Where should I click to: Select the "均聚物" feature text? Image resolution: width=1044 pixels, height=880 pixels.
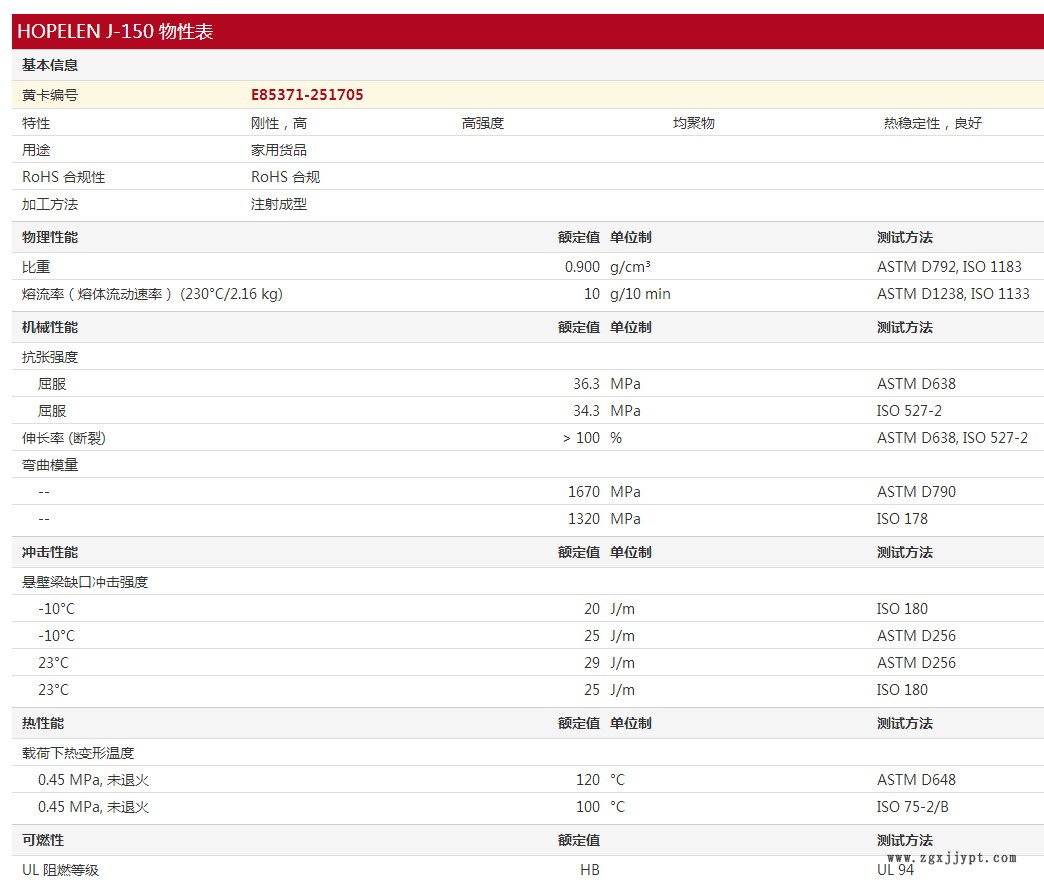pos(694,123)
